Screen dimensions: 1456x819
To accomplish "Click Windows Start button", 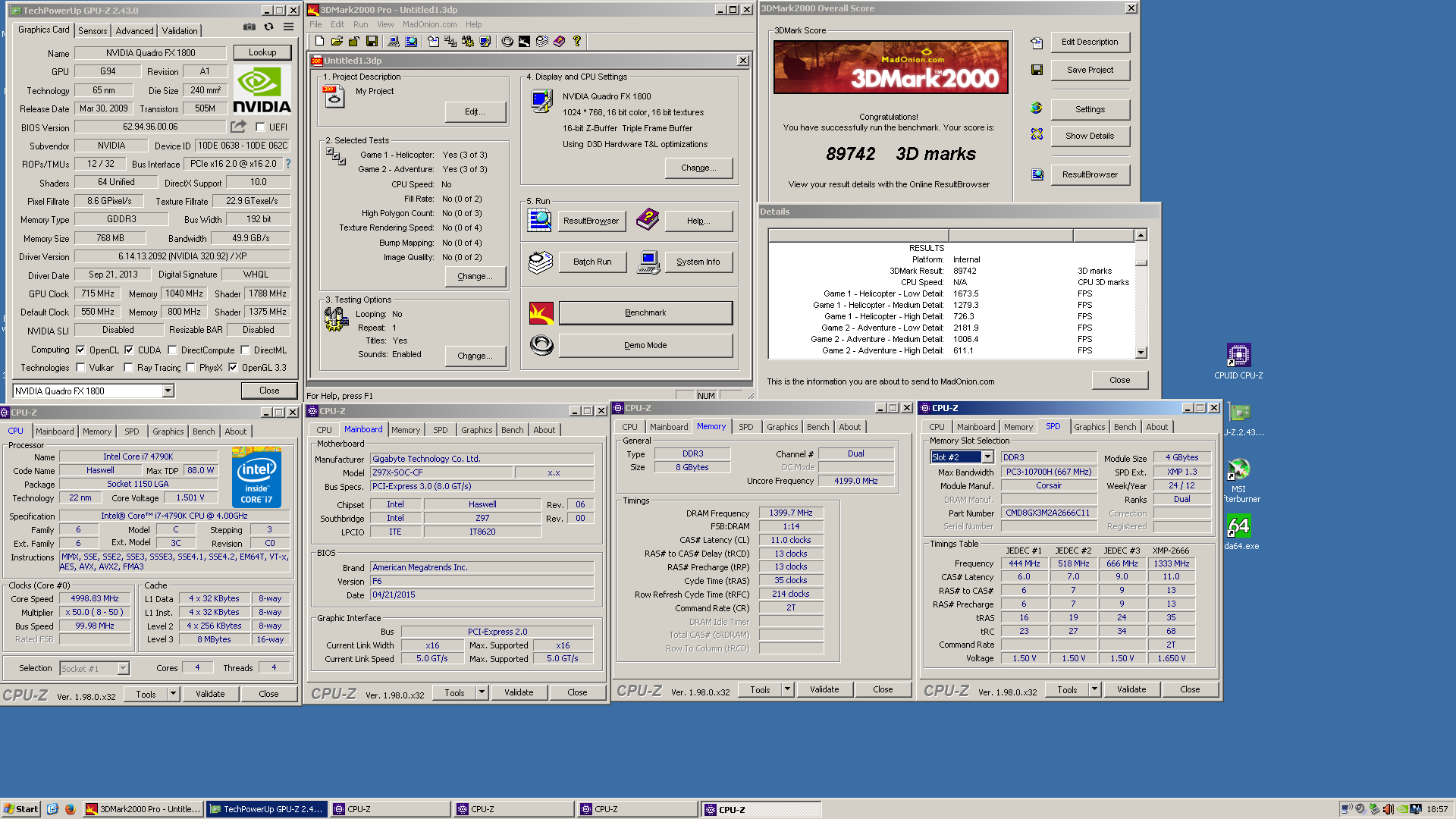I will 21,809.
